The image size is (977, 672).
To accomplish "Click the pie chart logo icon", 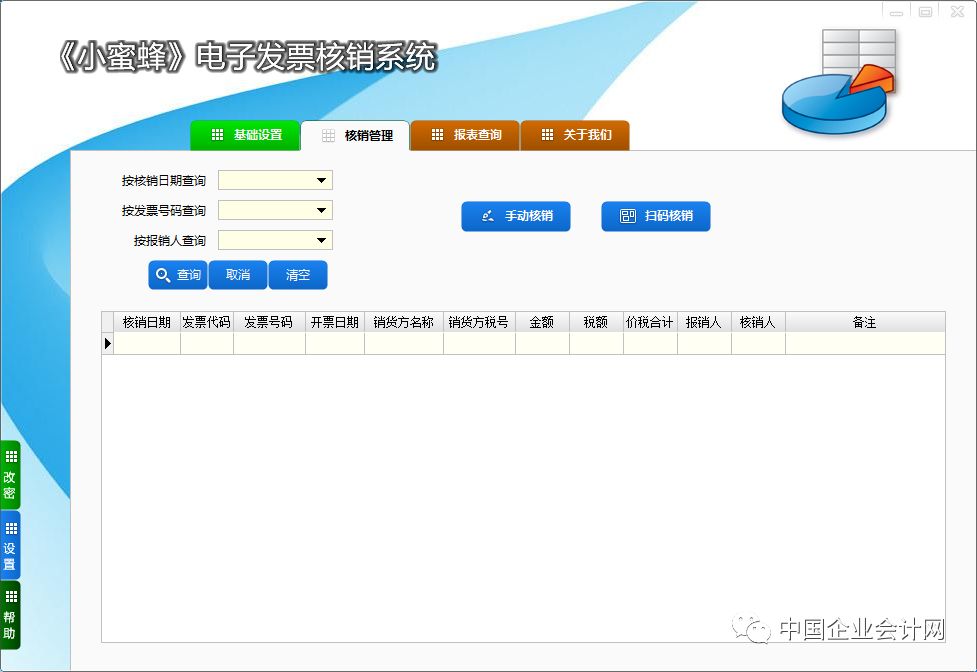I will (x=839, y=81).
